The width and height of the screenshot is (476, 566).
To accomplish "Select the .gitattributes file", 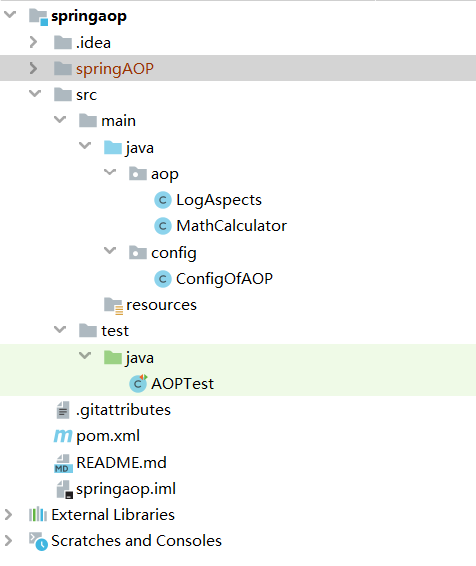I will [123, 410].
